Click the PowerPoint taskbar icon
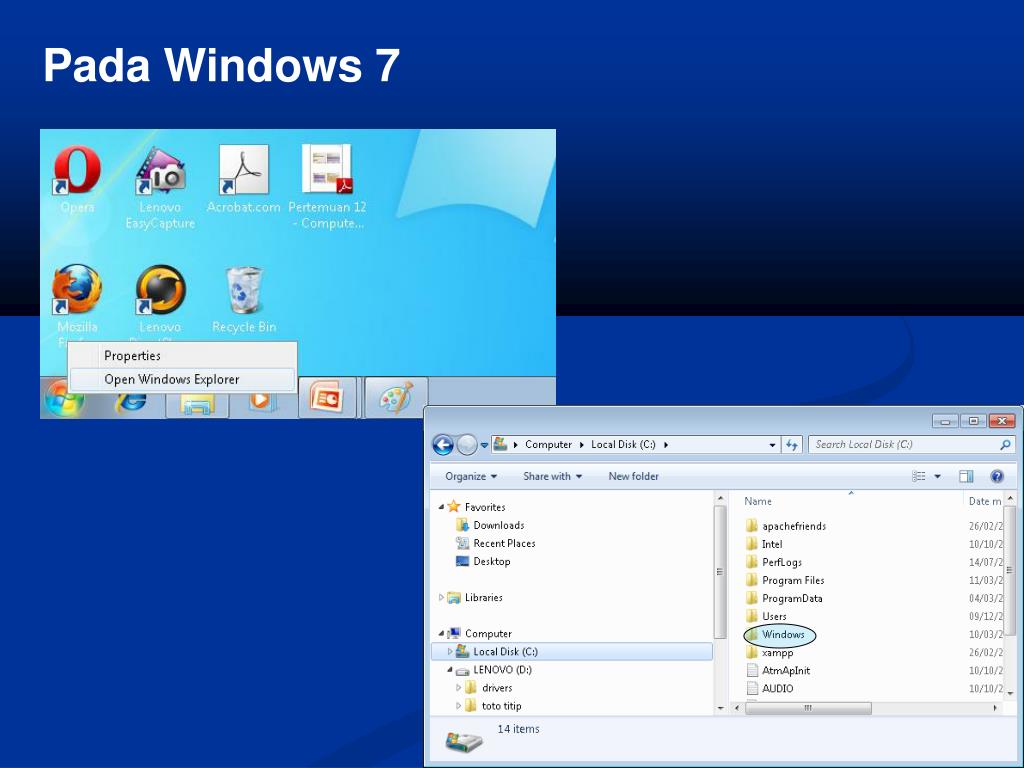Screen dimensions: 1024x768 (x=327, y=398)
